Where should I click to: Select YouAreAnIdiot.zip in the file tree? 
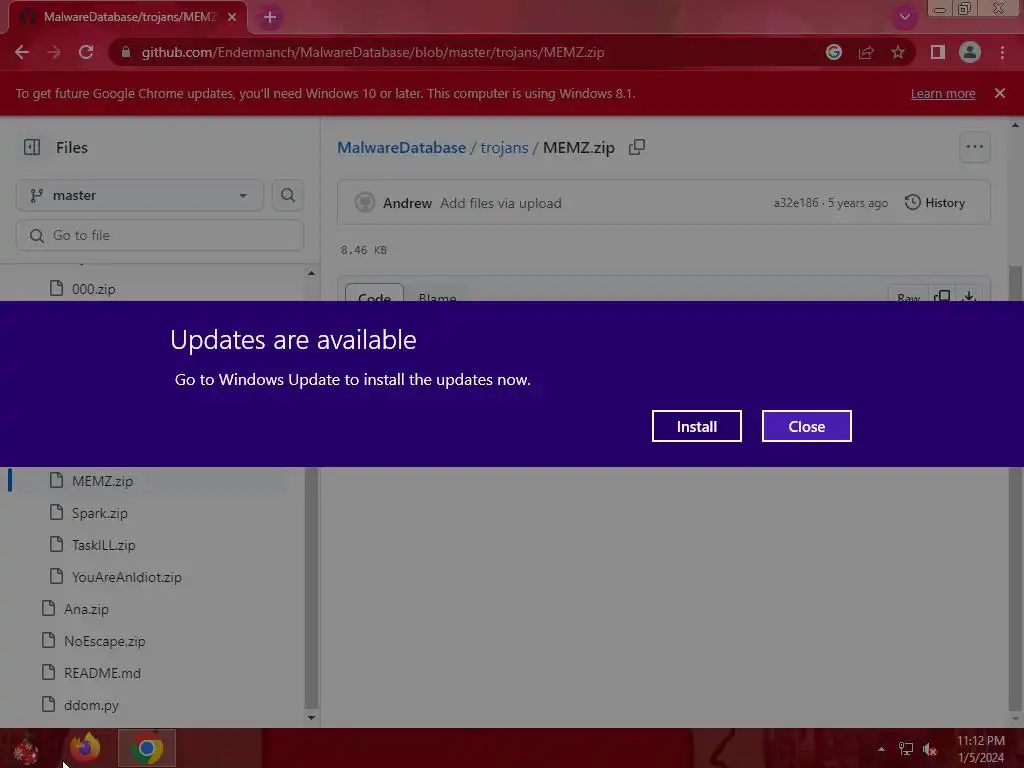(126, 577)
